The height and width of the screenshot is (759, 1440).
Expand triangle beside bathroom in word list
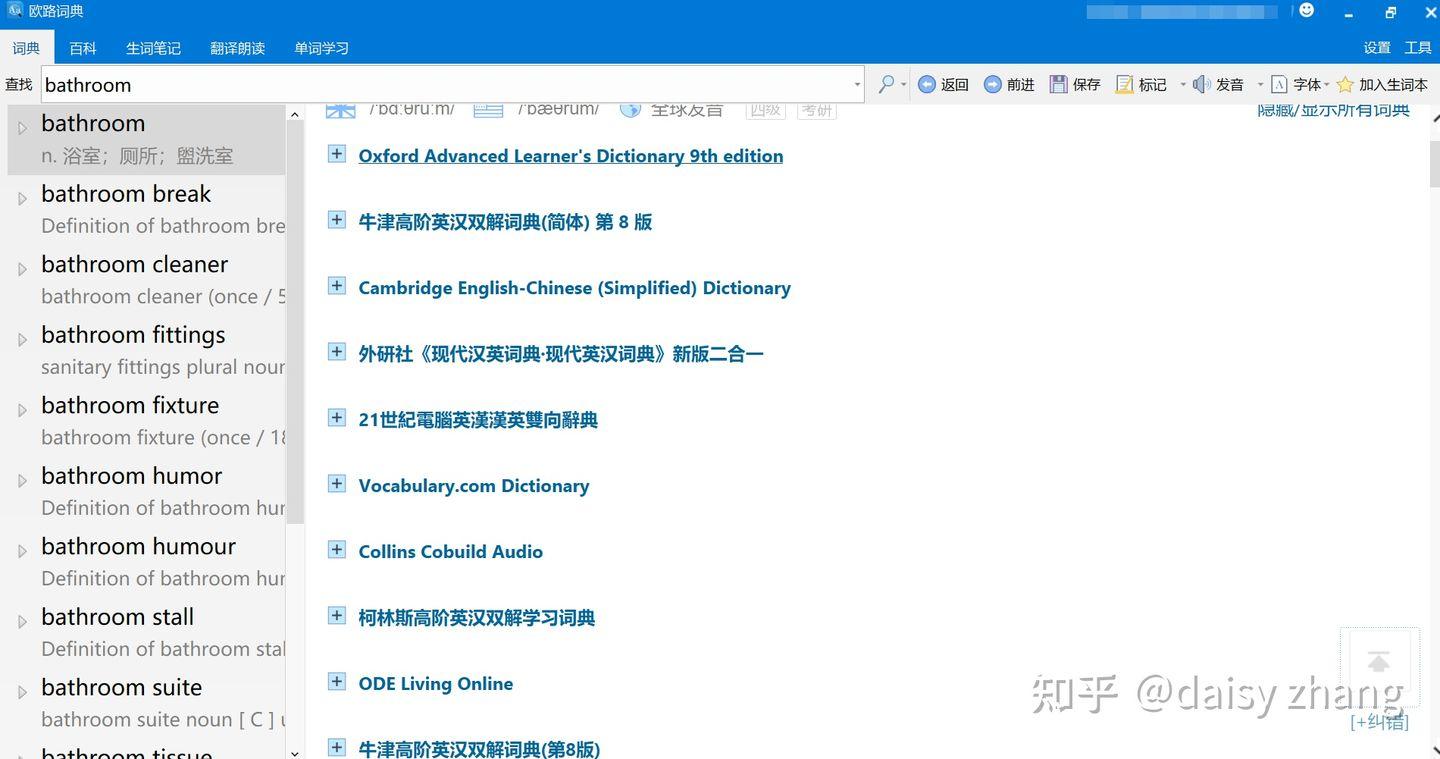[22, 128]
